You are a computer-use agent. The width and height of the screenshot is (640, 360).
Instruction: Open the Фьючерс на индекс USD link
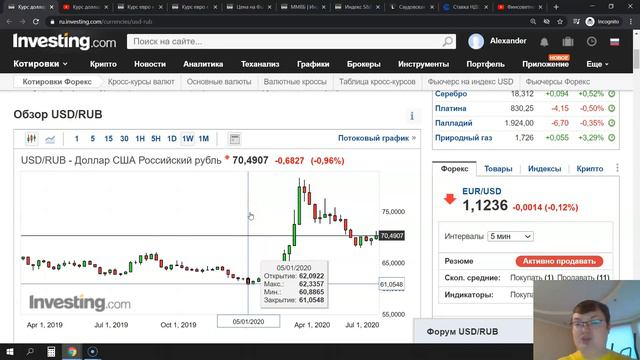[470, 82]
